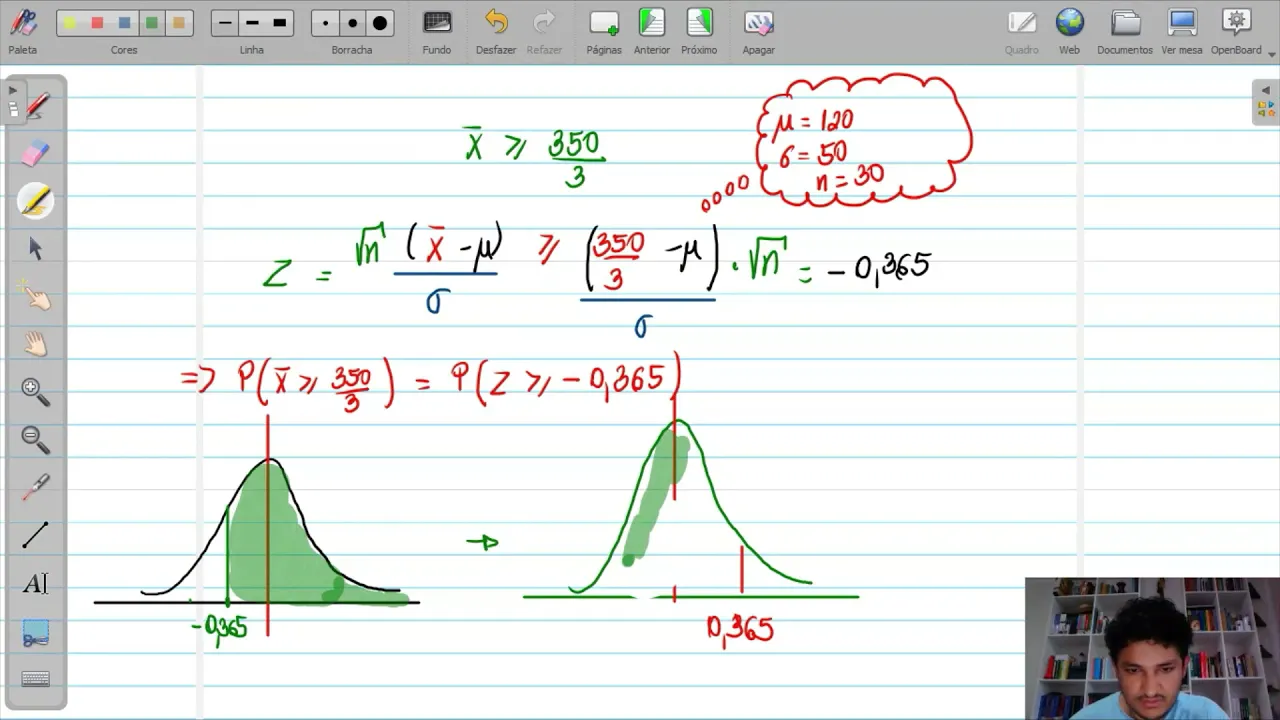1280x720 pixels.
Task: Pick the medium eraser size
Action: (x=352, y=23)
